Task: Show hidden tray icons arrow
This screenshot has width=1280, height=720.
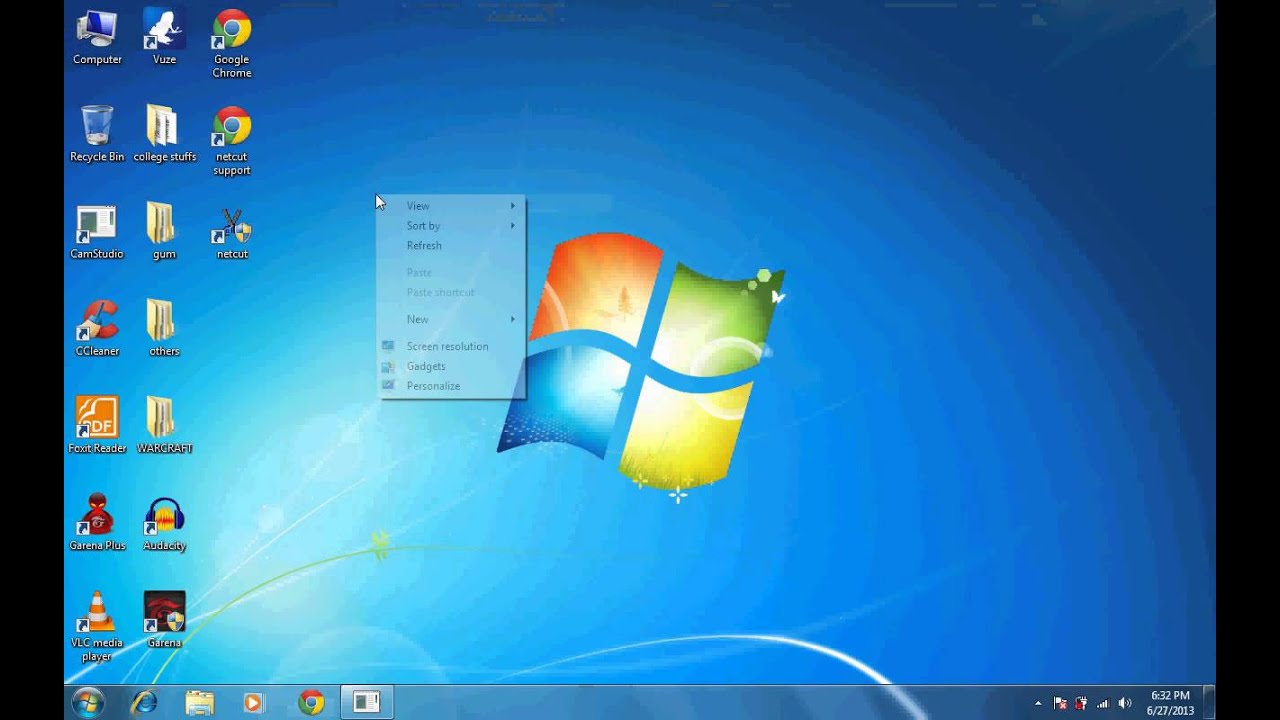Action: click(x=1038, y=703)
